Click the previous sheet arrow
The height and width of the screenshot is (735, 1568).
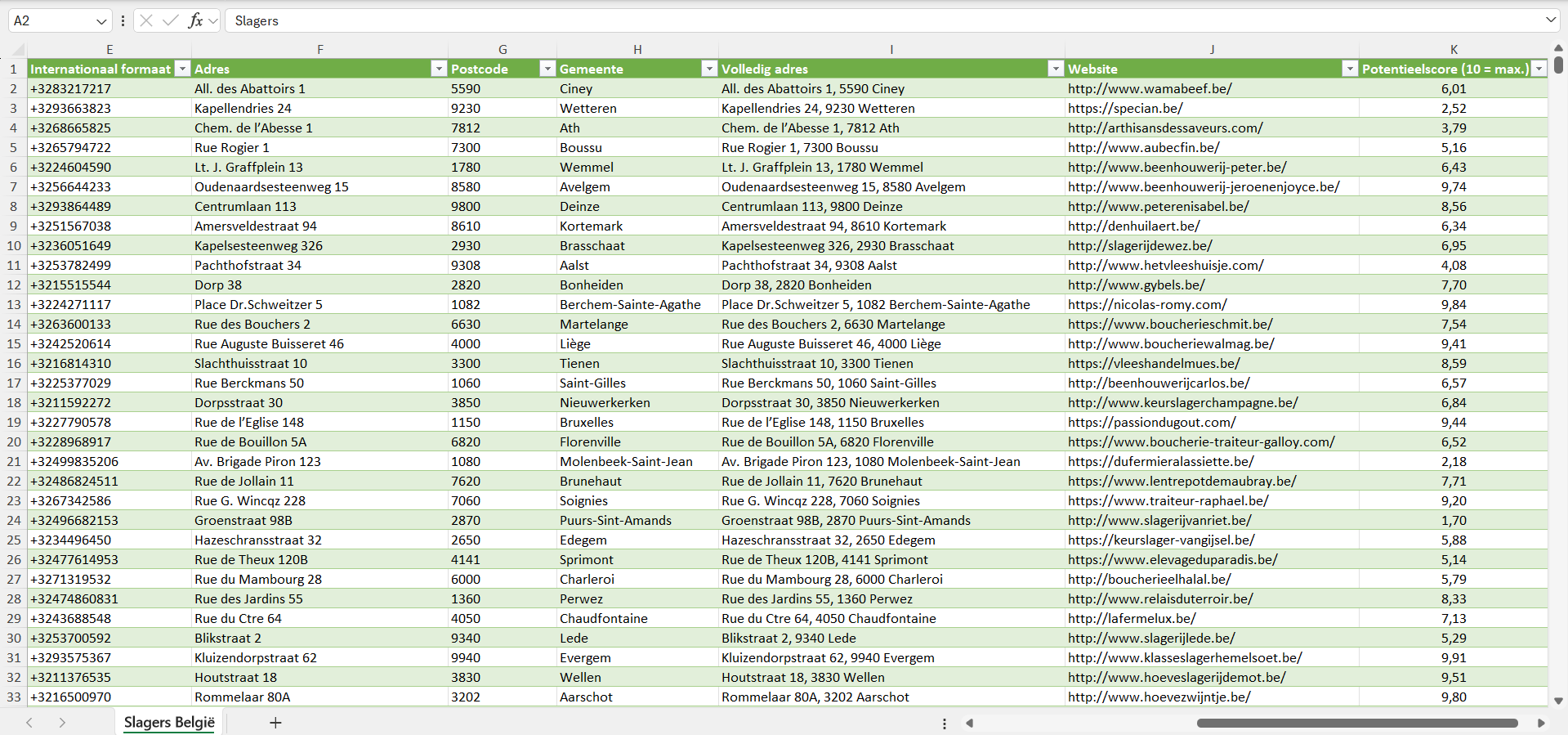(x=29, y=723)
